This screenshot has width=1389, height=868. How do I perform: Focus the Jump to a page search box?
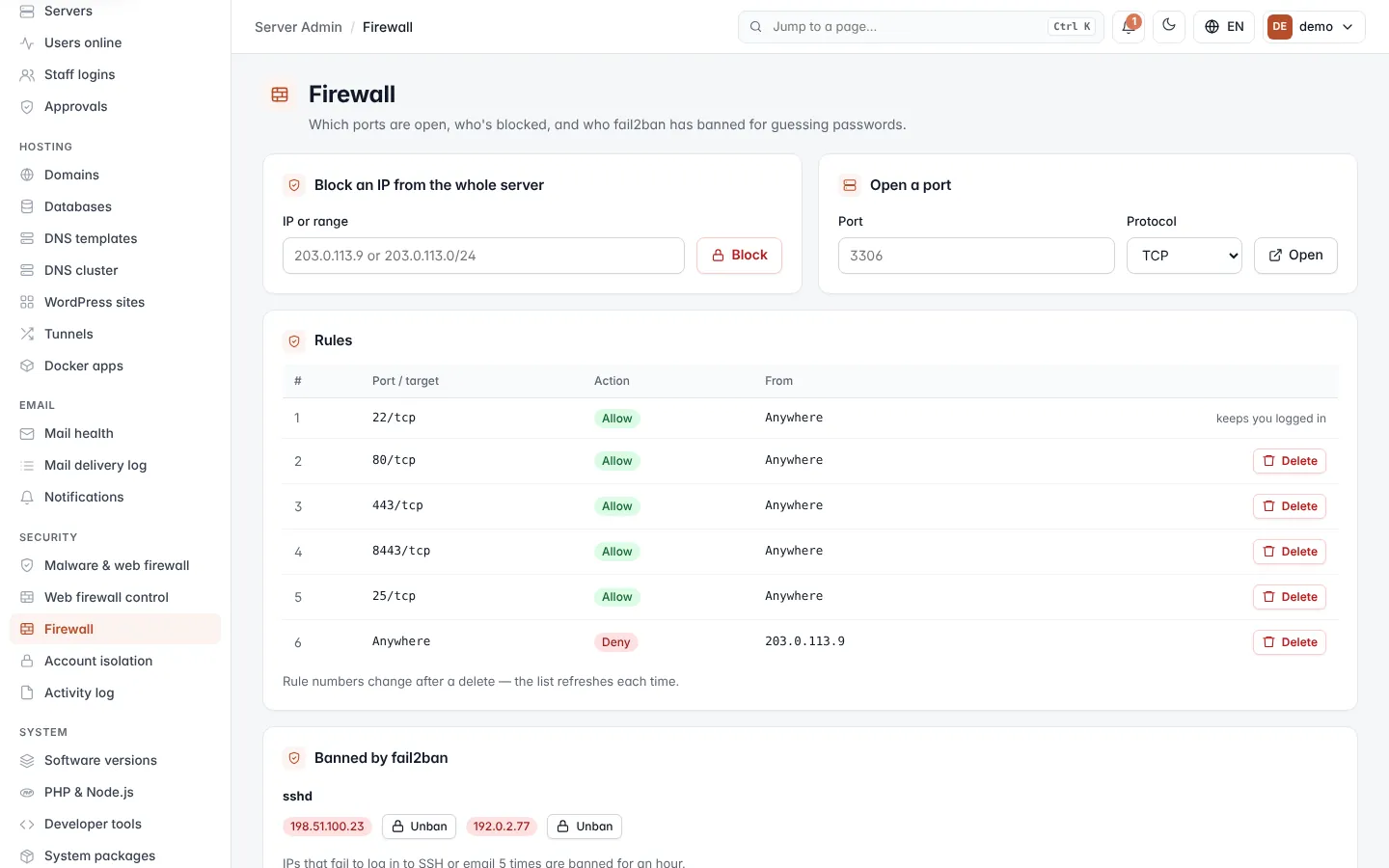click(x=920, y=27)
